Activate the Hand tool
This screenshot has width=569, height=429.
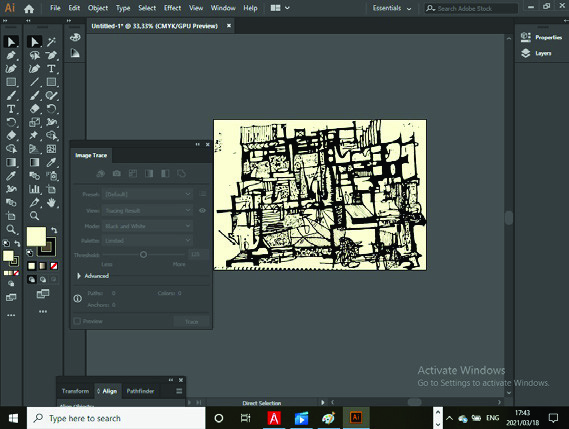point(52,203)
